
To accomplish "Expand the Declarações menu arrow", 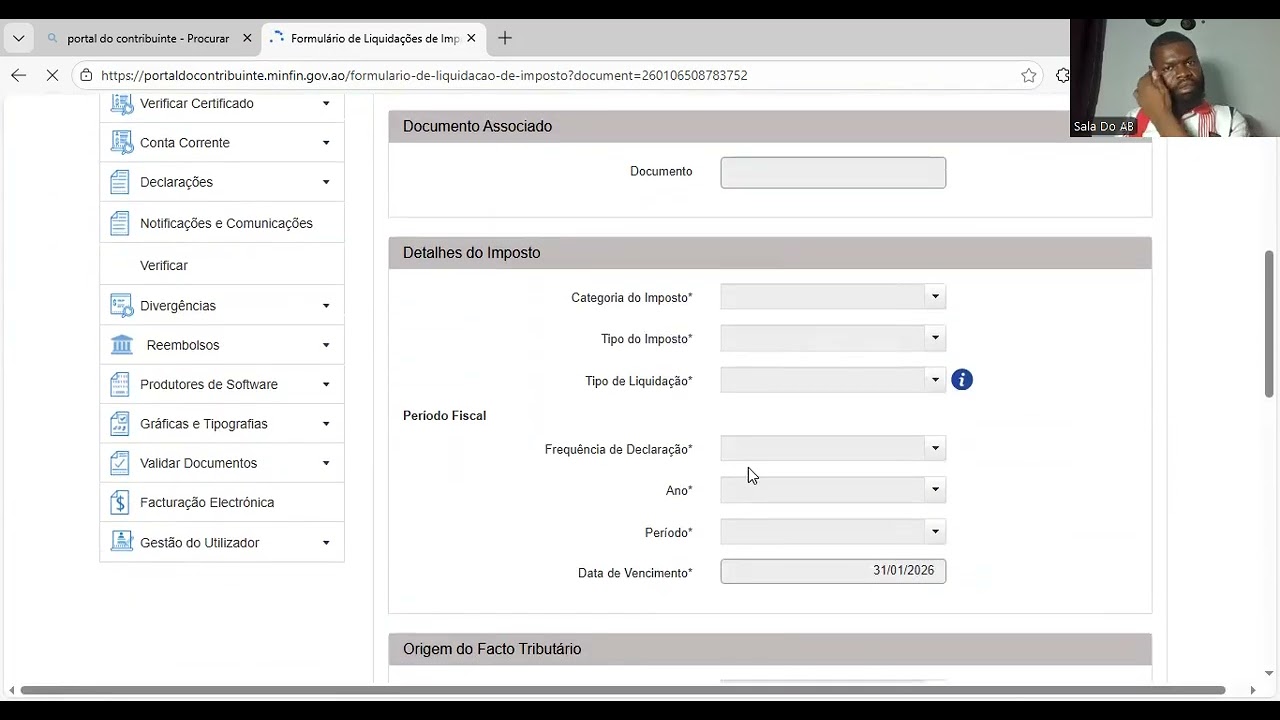I will point(326,182).
